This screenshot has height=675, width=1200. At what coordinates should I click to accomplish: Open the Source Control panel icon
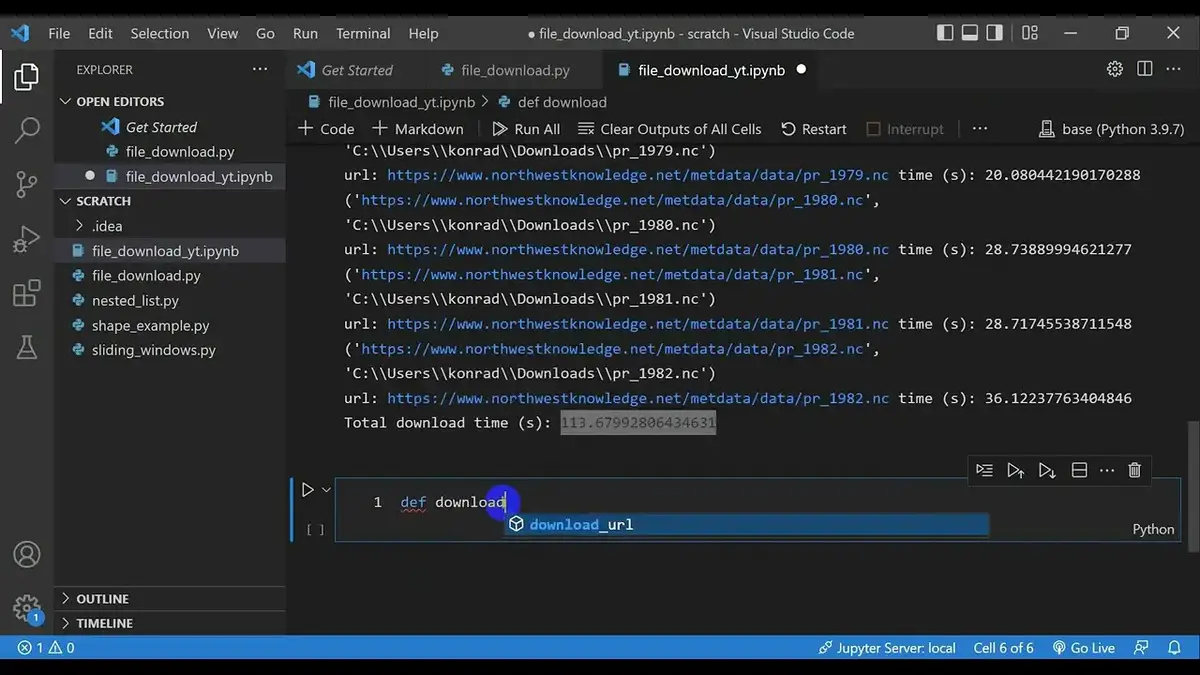click(26, 184)
